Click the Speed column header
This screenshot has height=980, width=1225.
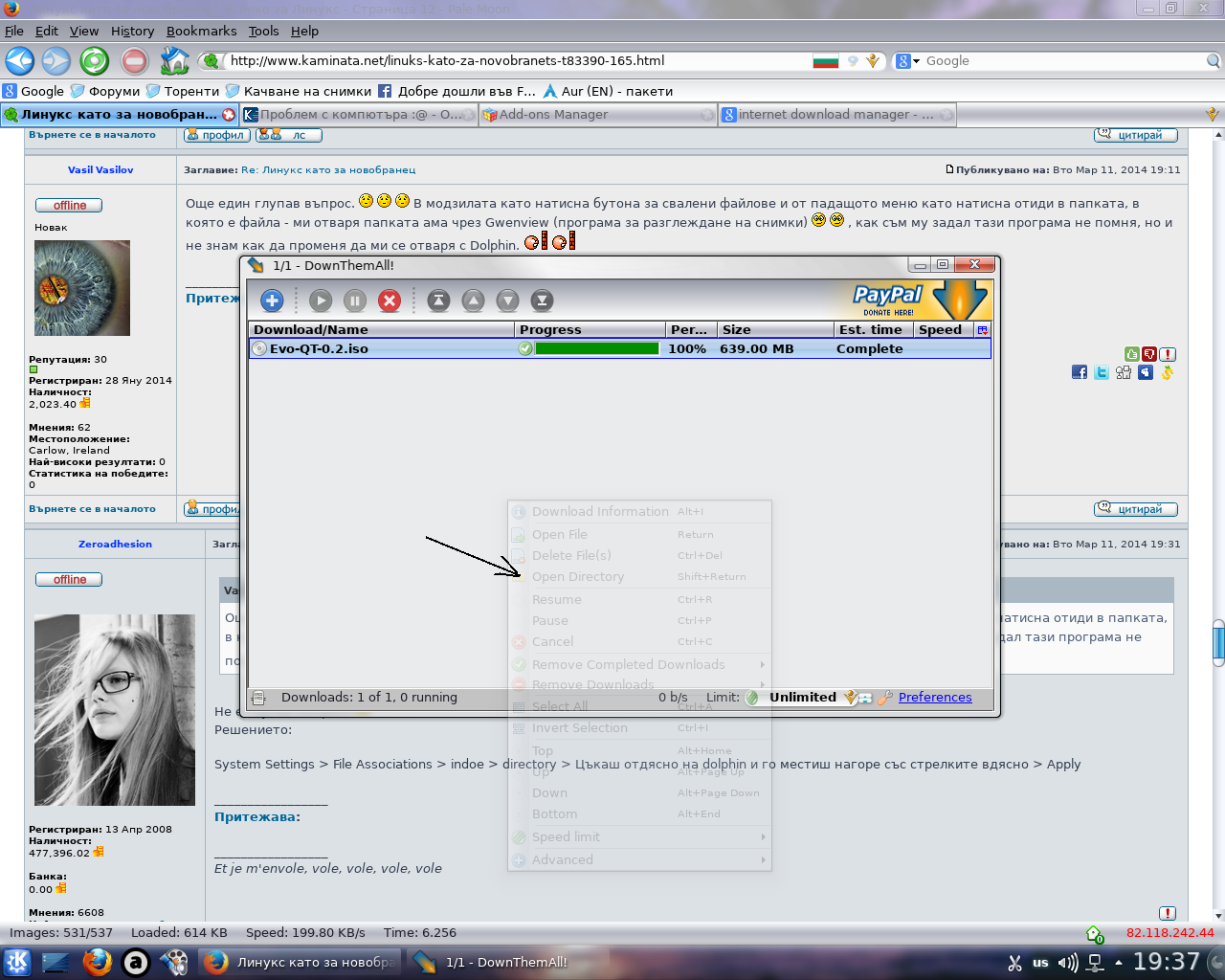point(943,329)
